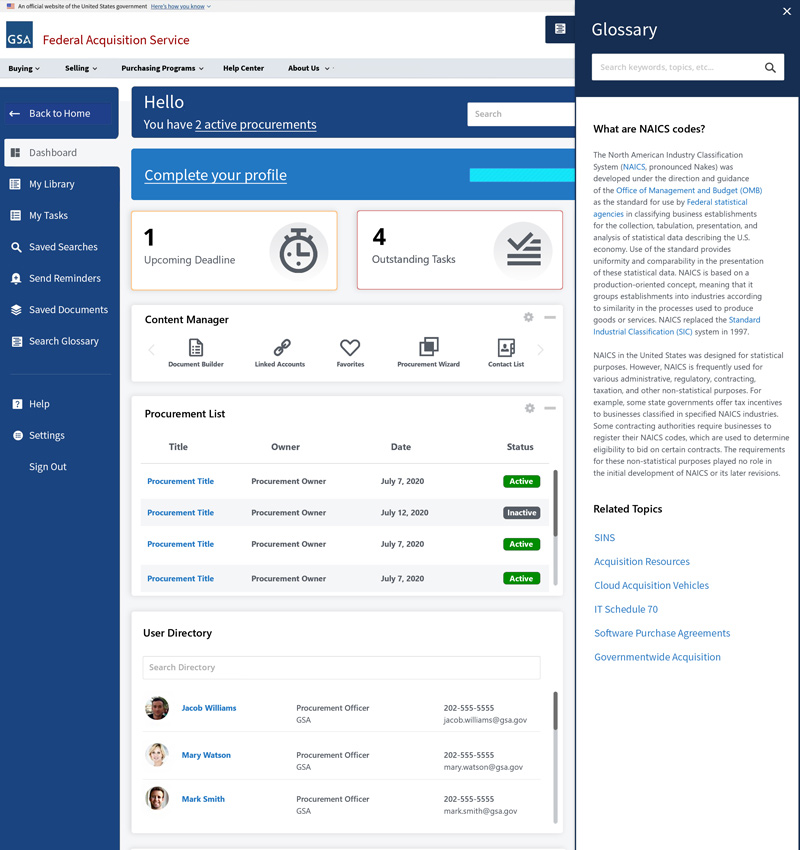Select Saved Searches in sidebar
Image resolution: width=800 pixels, height=850 pixels.
(x=62, y=247)
